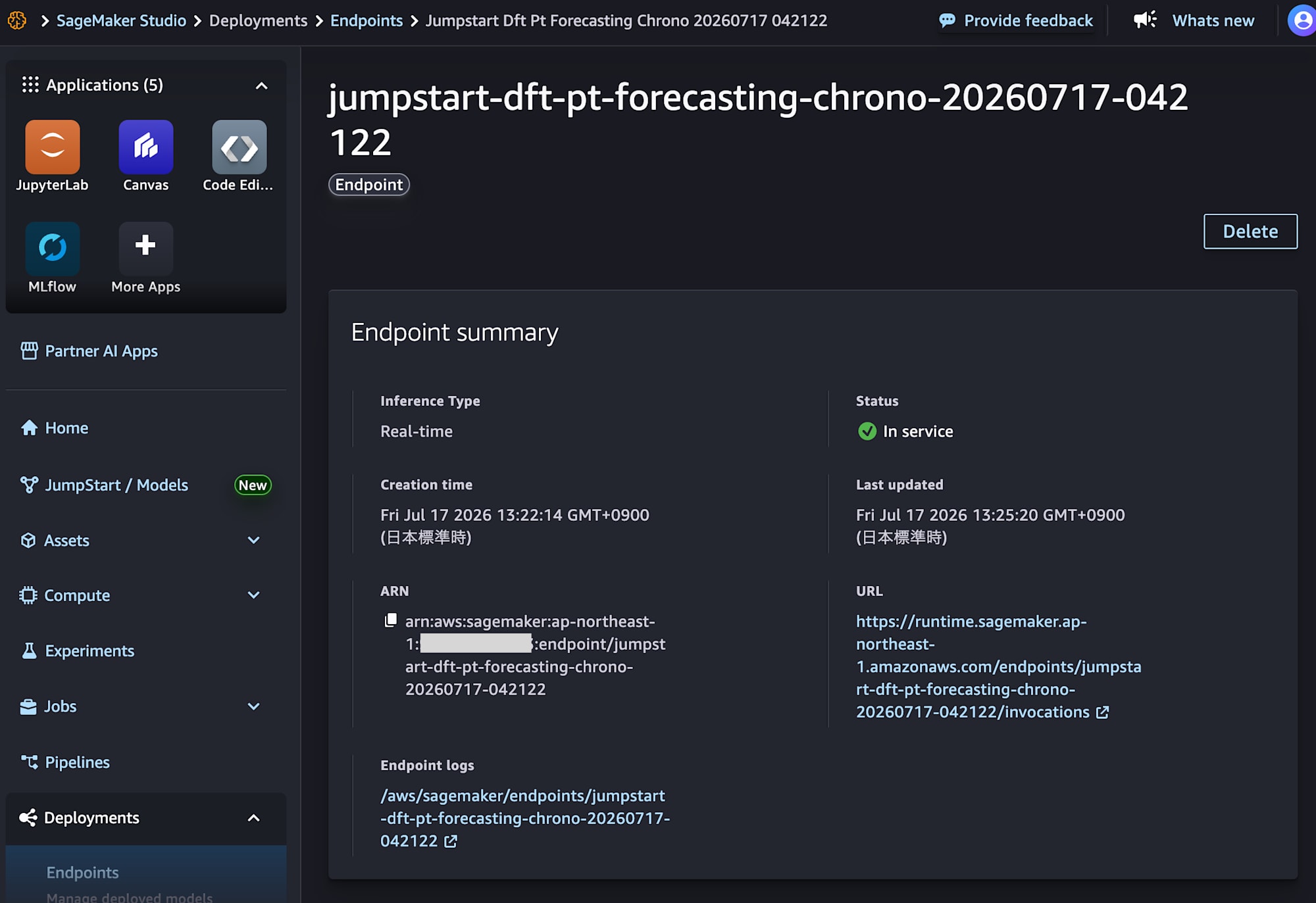
Task: Collapse the Deployments section
Action: point(253,818)
